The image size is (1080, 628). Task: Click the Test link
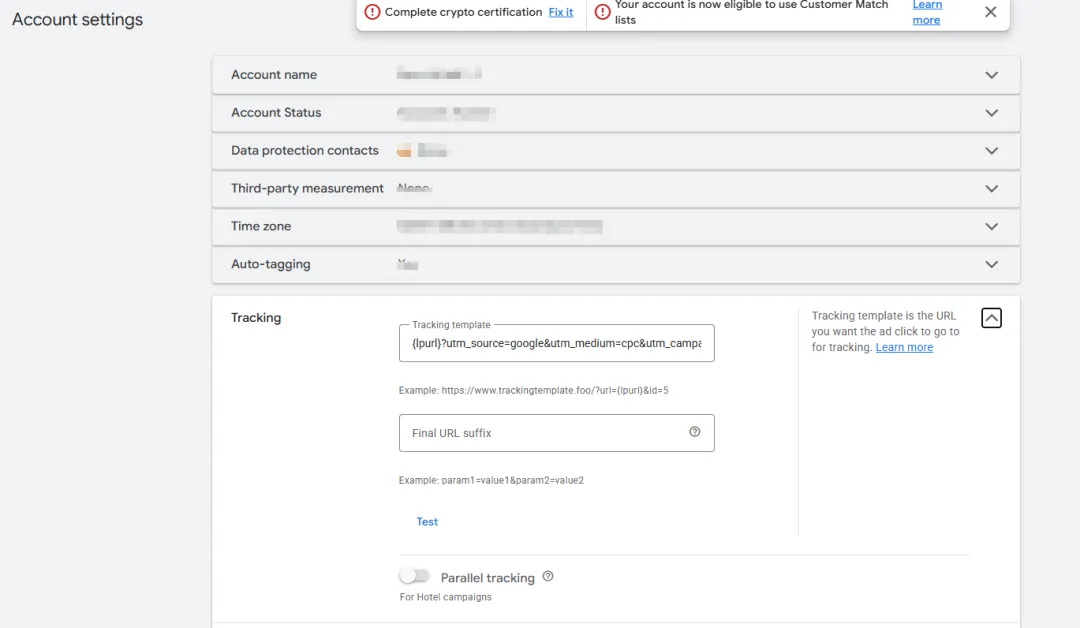(x=427, y=522)
